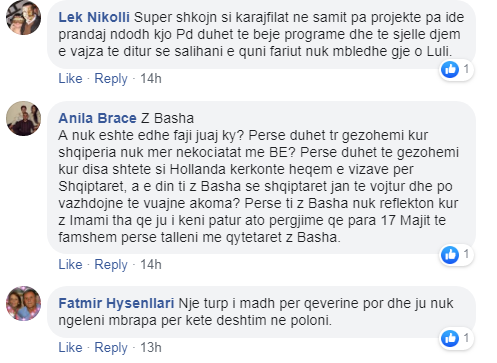View reaction count on Fatmir Hysenllari's comment
Viewport: 497px width, 363px height.
[x=466, y=338]
